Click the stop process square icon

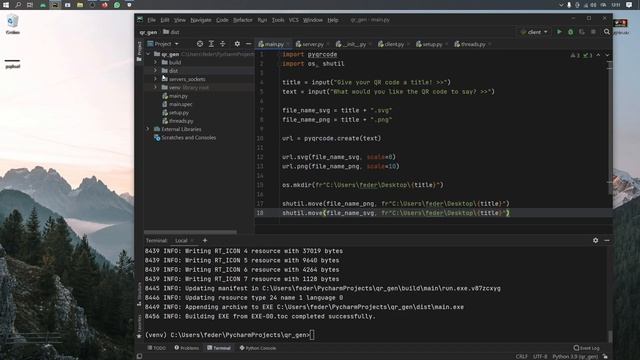pos(593,32)
